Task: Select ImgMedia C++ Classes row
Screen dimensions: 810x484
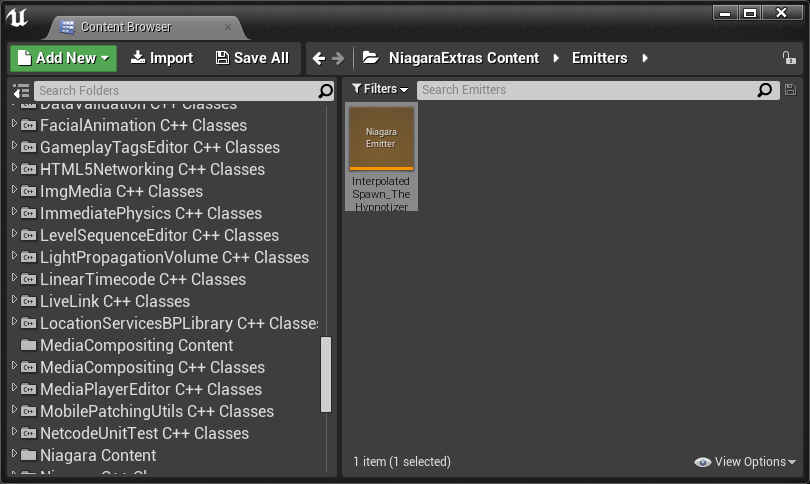Action: pyautogui.click(x=165, y=191)
